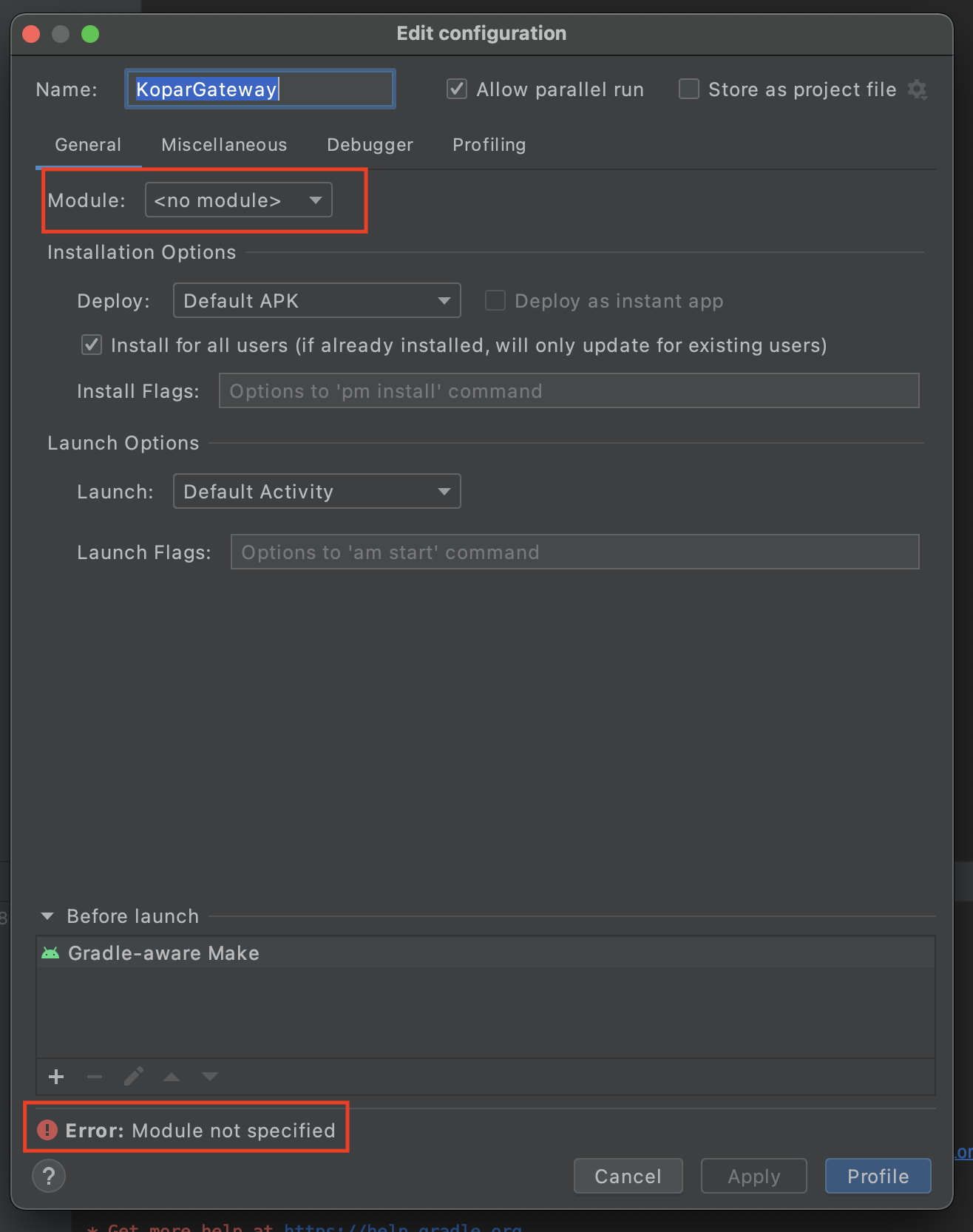Edit before-launch task with pencil icon

pos(133,1077)
